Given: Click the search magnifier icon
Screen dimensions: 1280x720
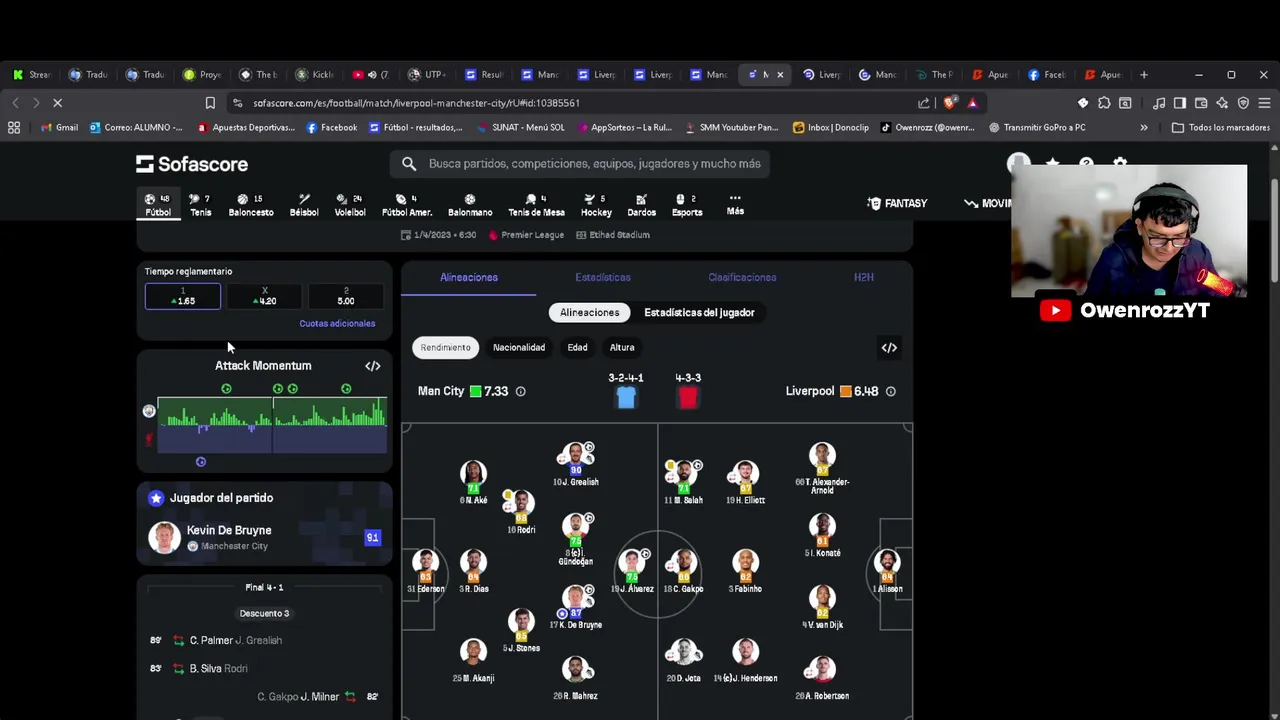Looking at the screenshot, I should (409, 164).
